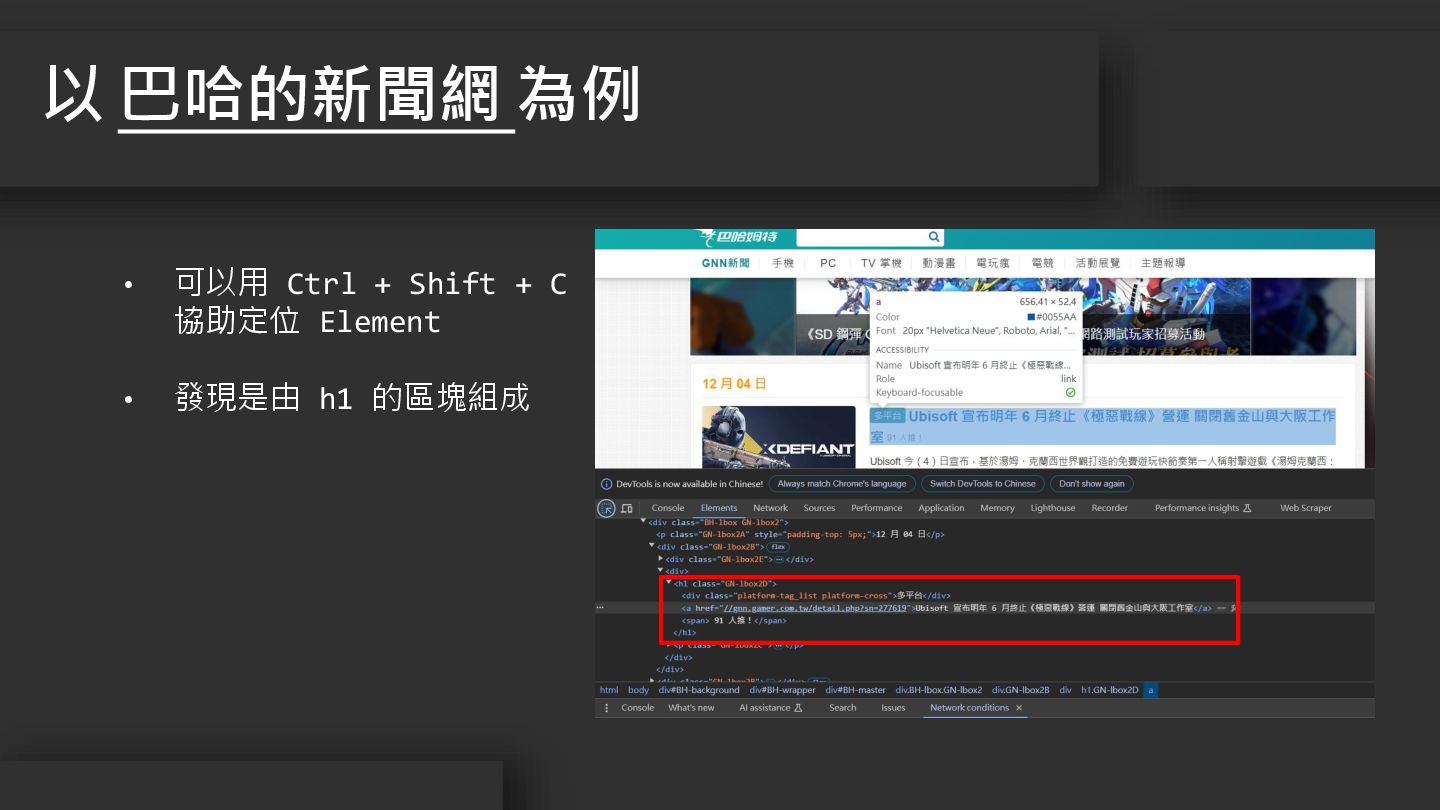Screen dimensions: 1440x810
Task: Click the flex badge beside GN-lbox2B
Action: (x=778, y=547)
